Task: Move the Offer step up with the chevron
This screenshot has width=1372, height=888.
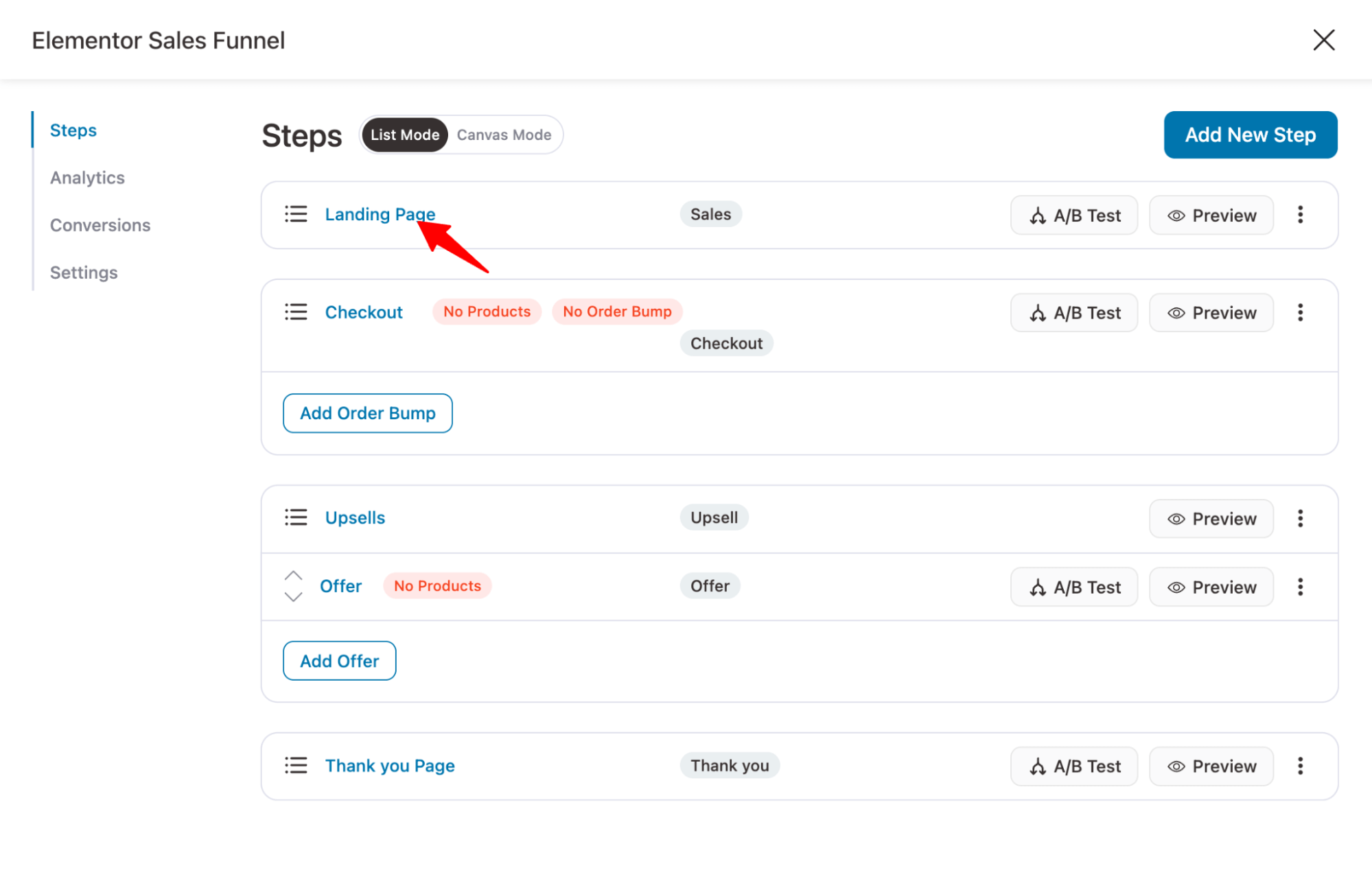Action: tap(293, 576)
